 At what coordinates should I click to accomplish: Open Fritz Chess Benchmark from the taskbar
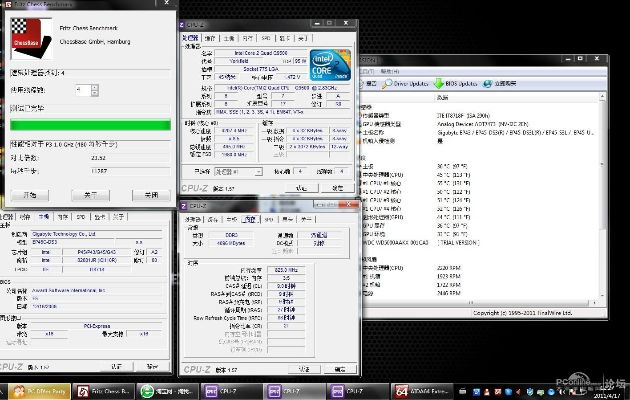[104, 391]
